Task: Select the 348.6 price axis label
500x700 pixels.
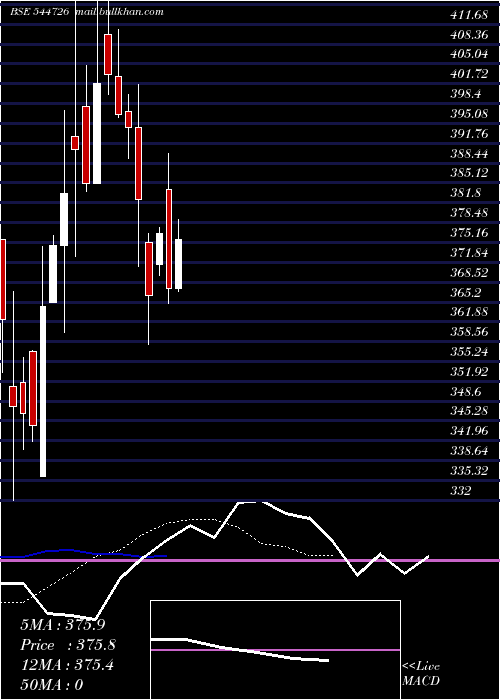Action: pyautogui.click(x=466, y=392)
